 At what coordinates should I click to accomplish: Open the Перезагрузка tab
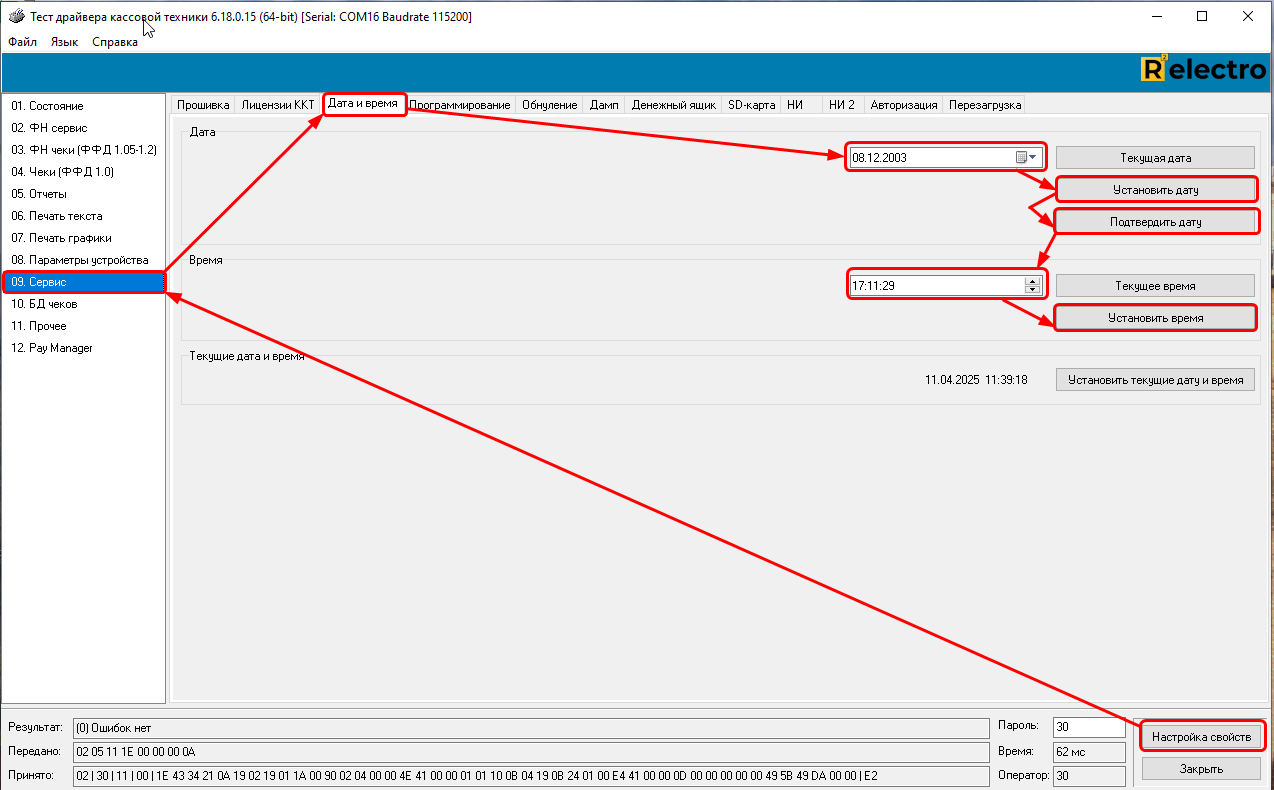click(x=984, y=105)
